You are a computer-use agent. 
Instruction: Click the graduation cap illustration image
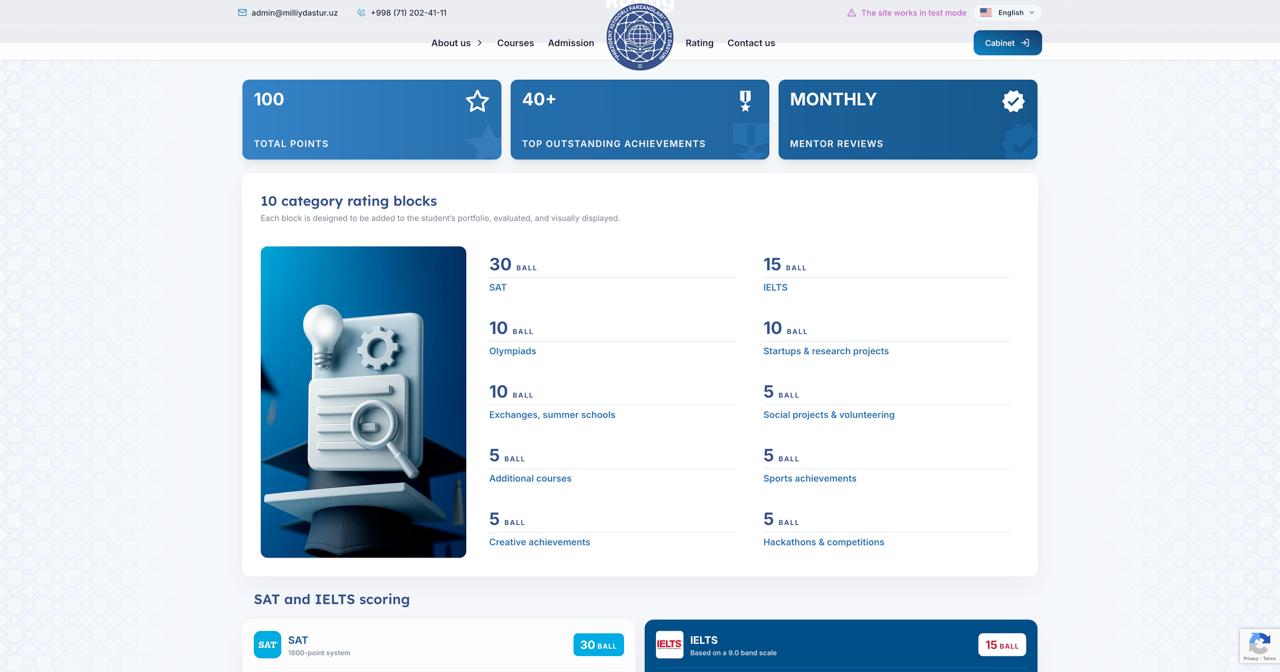pos(363,402)
